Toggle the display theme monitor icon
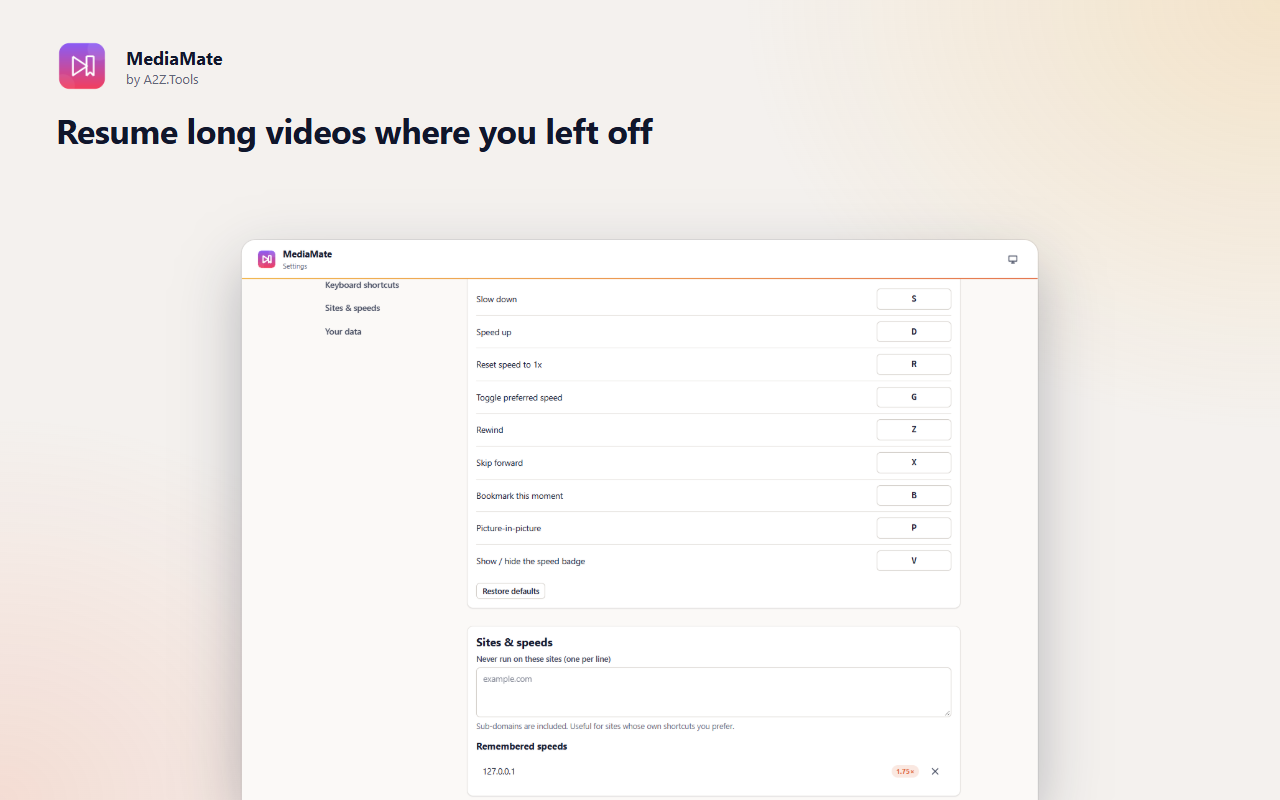1280x800 pixels. point(1012,259)
